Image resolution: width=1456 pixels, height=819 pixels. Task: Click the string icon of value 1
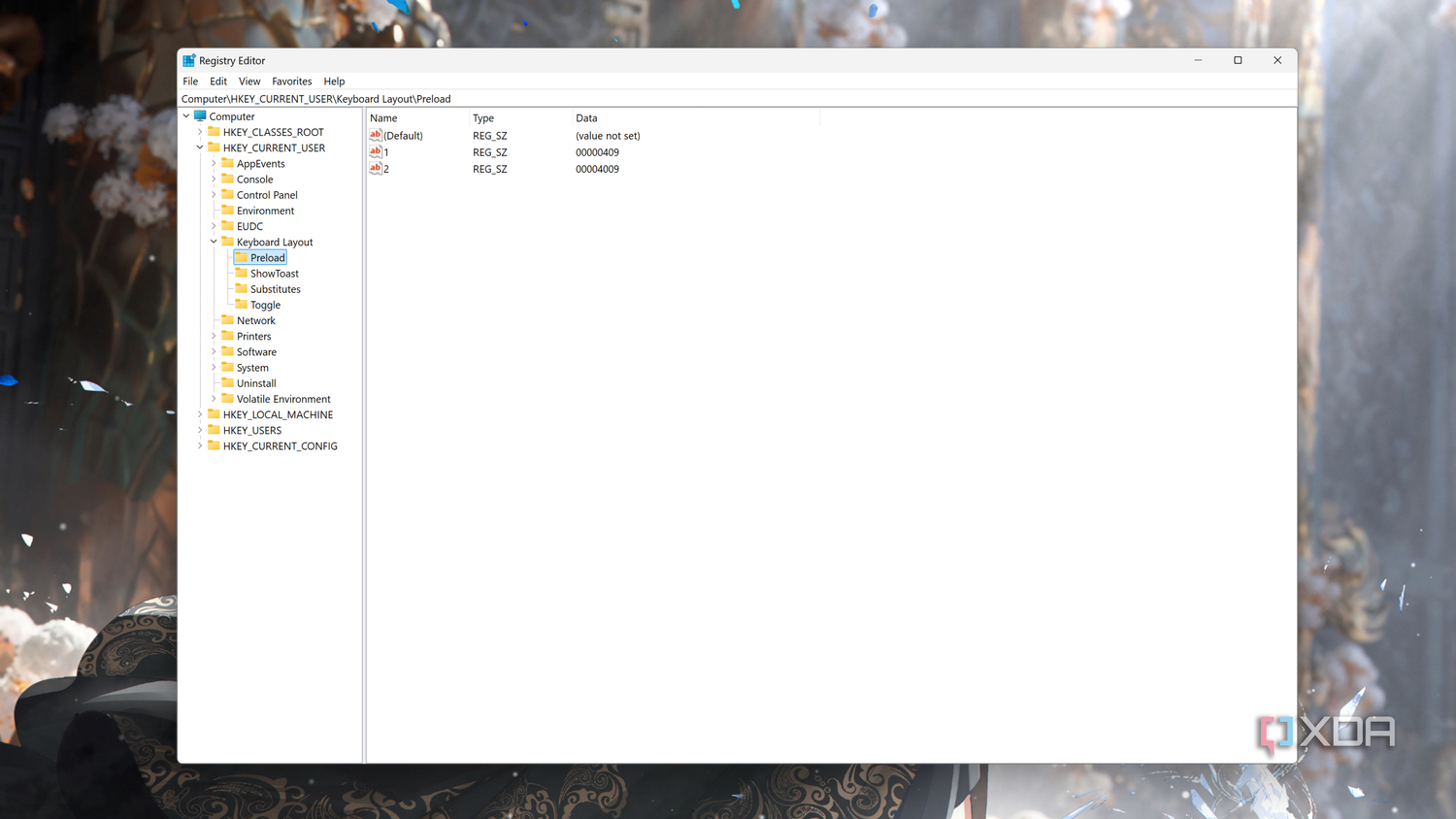[x=376, y=151]
